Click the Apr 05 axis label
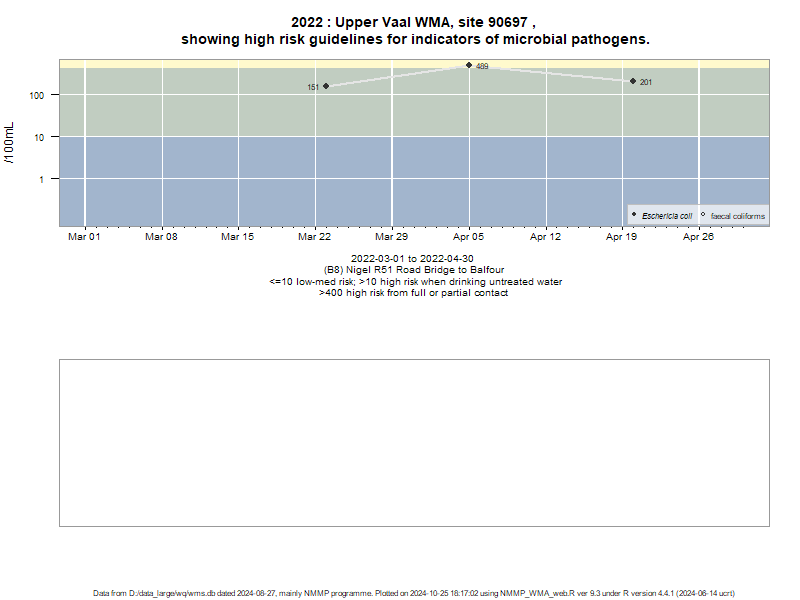800x600 pixels. coord(468,237)
